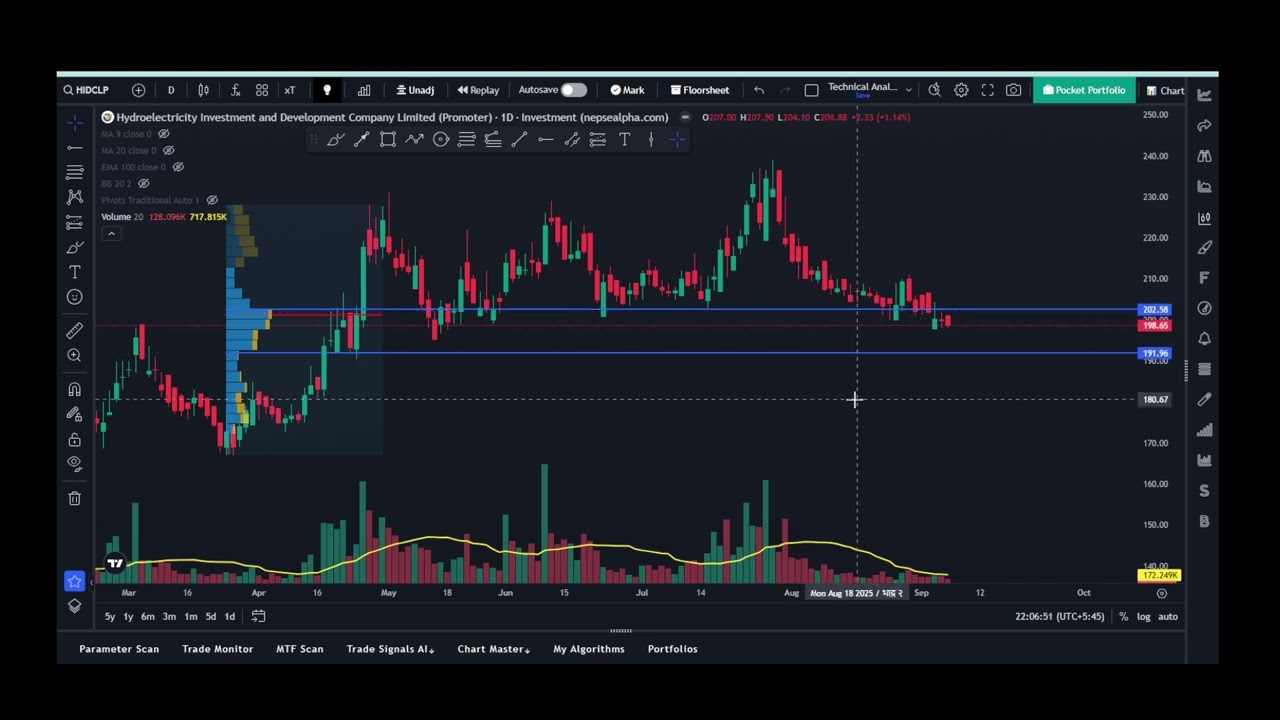The image size is (1280, 720).
Task: Lock all drawing tools
Action: tap(75, 440)
